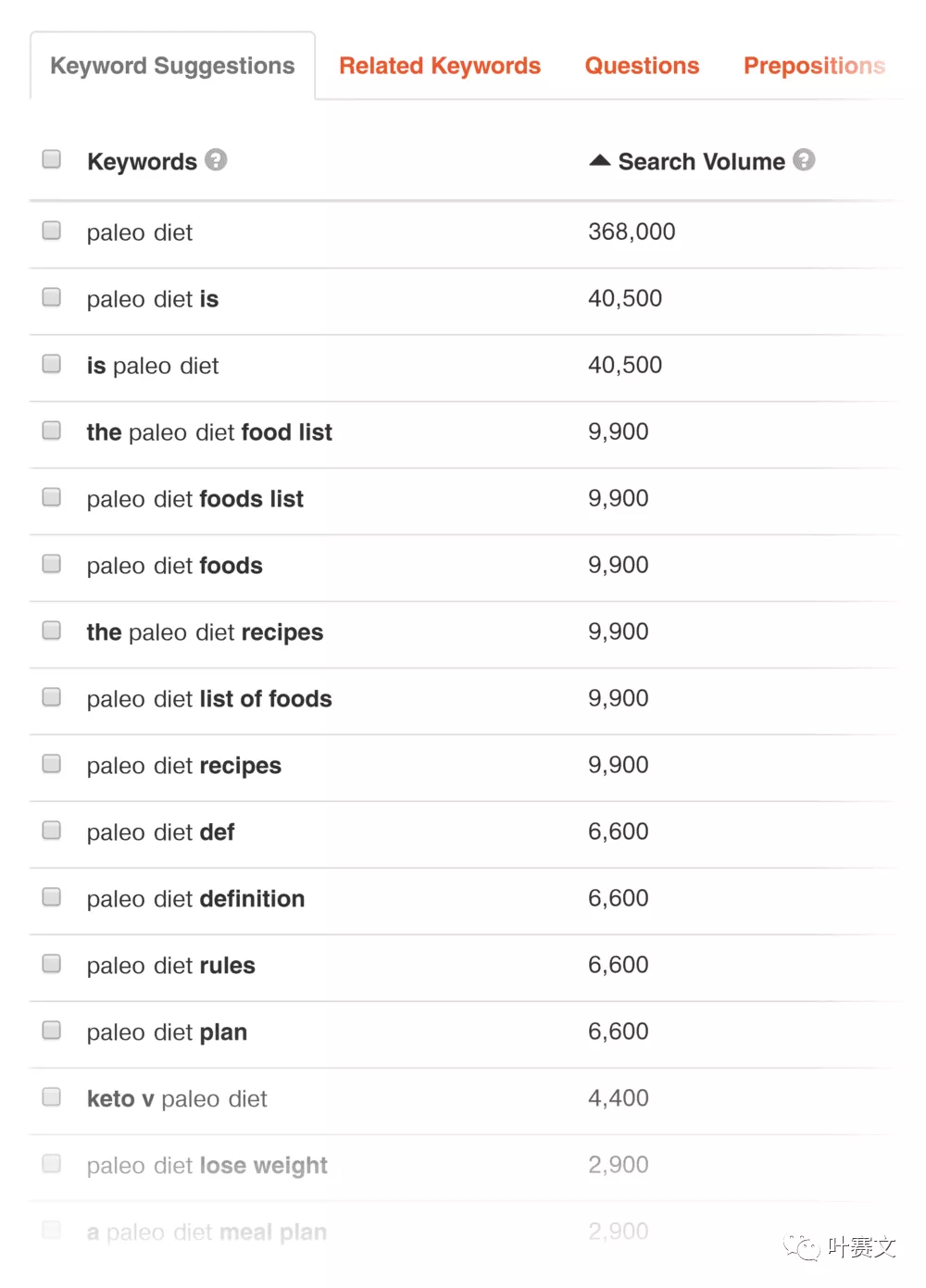Image resolution: width=926 pixels, height=1288 pixels.
Task: Switch to the Related Keywords tab
Action: point(440,66)
